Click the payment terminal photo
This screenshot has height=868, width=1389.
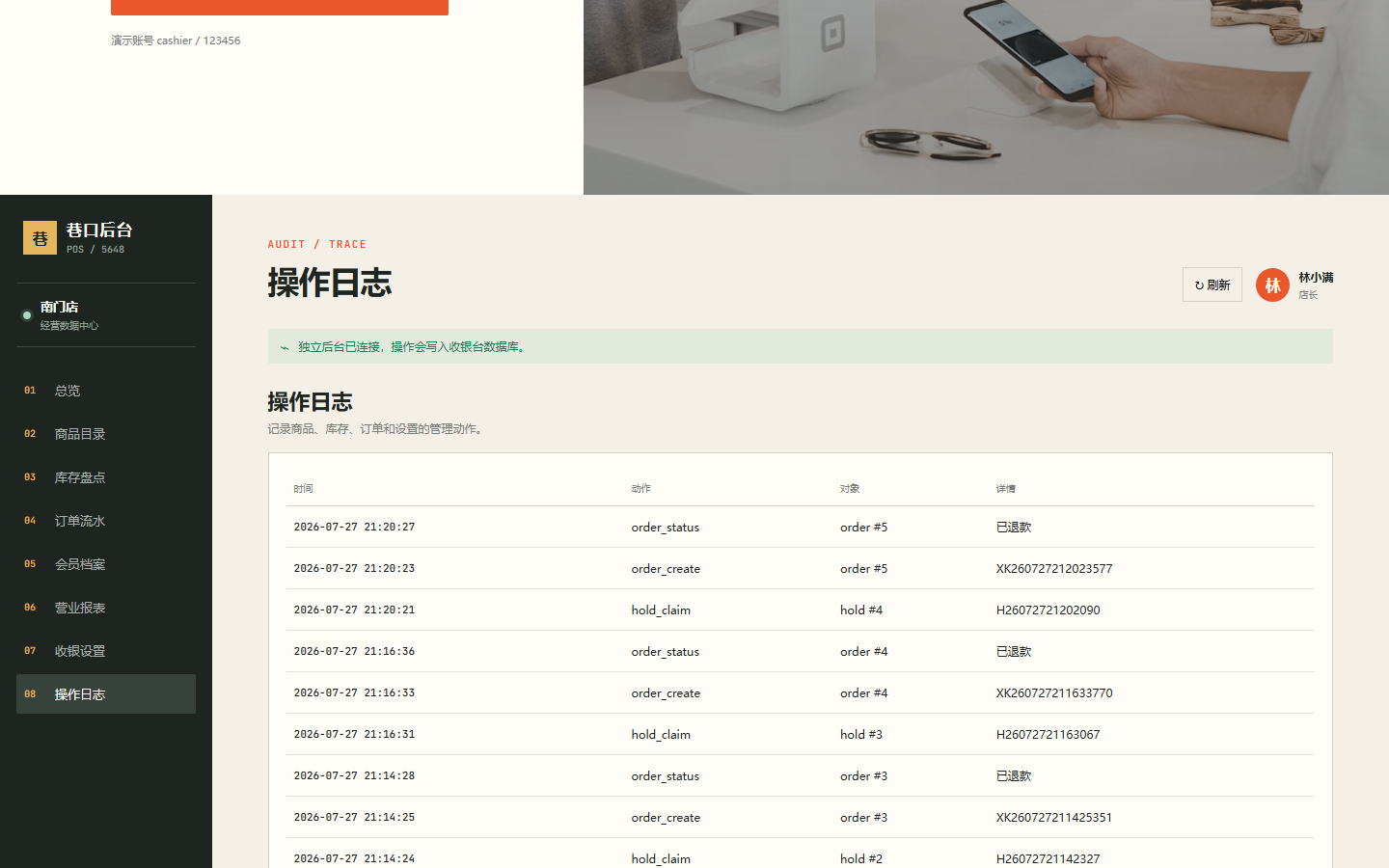pyautogui.click(x=986, y=97)
